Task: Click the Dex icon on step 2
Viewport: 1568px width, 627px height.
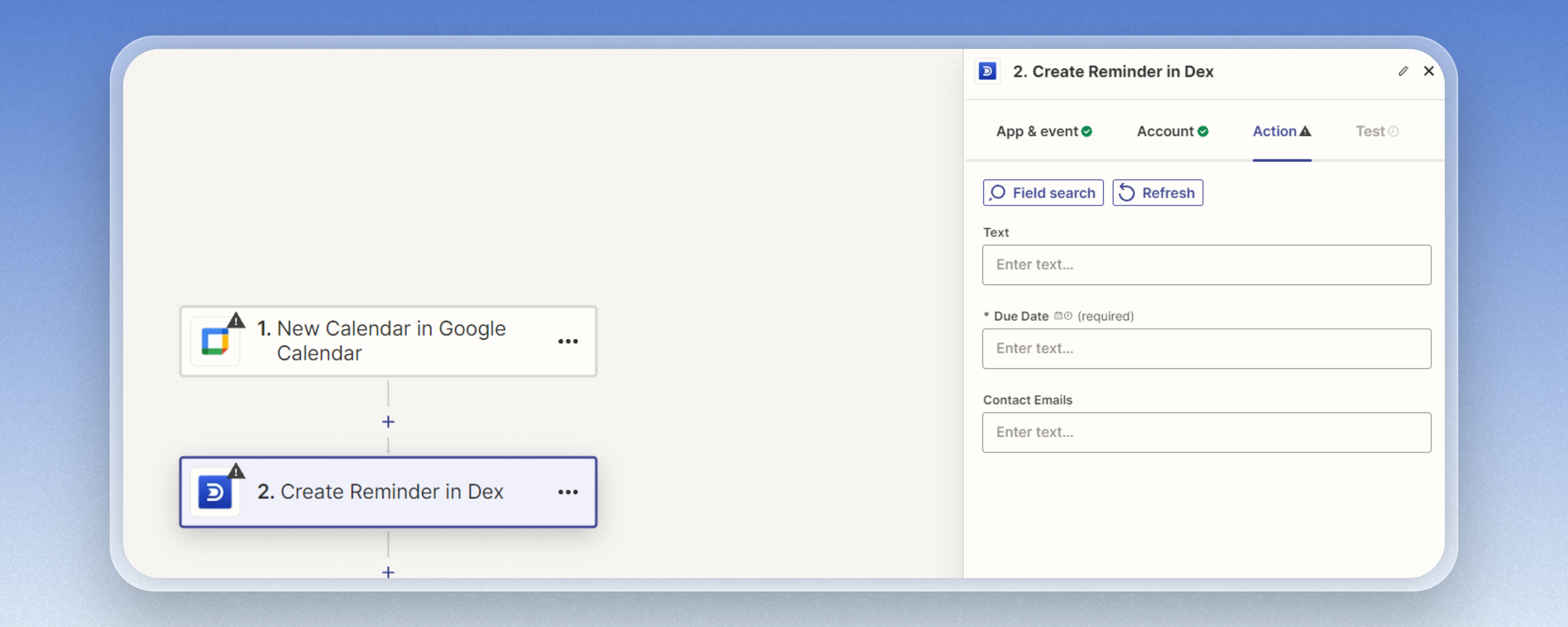Action: pyautogui.click(x=215, y=492)
